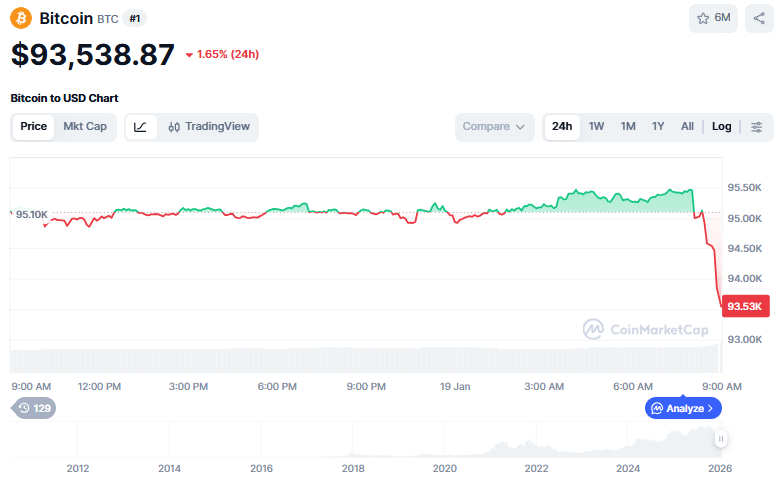This screenshot has height=484, width=779.
Task: Choose the 1W time range tab
Action: (596, 127)
